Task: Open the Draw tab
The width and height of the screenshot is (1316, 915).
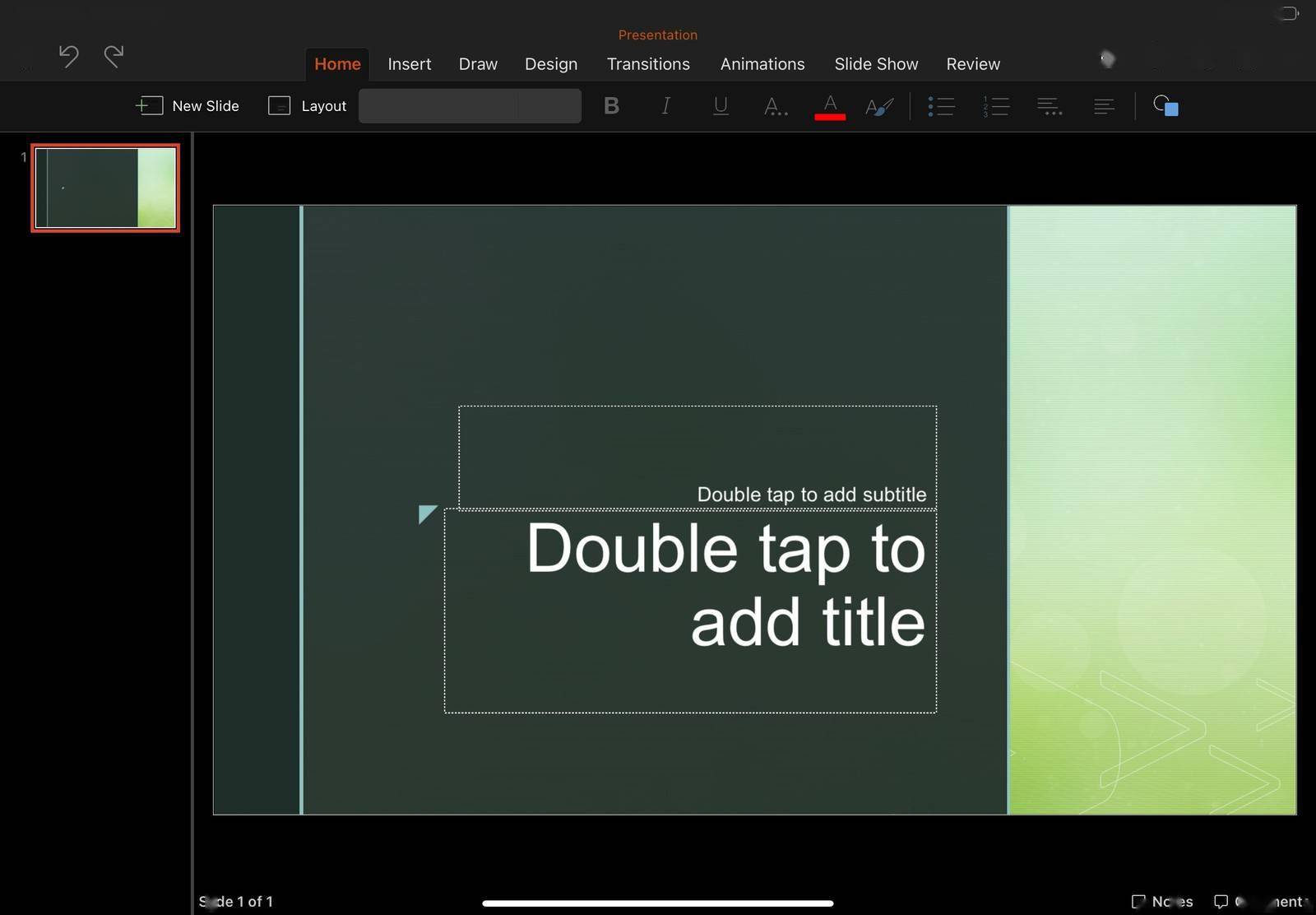Action: 478,64
